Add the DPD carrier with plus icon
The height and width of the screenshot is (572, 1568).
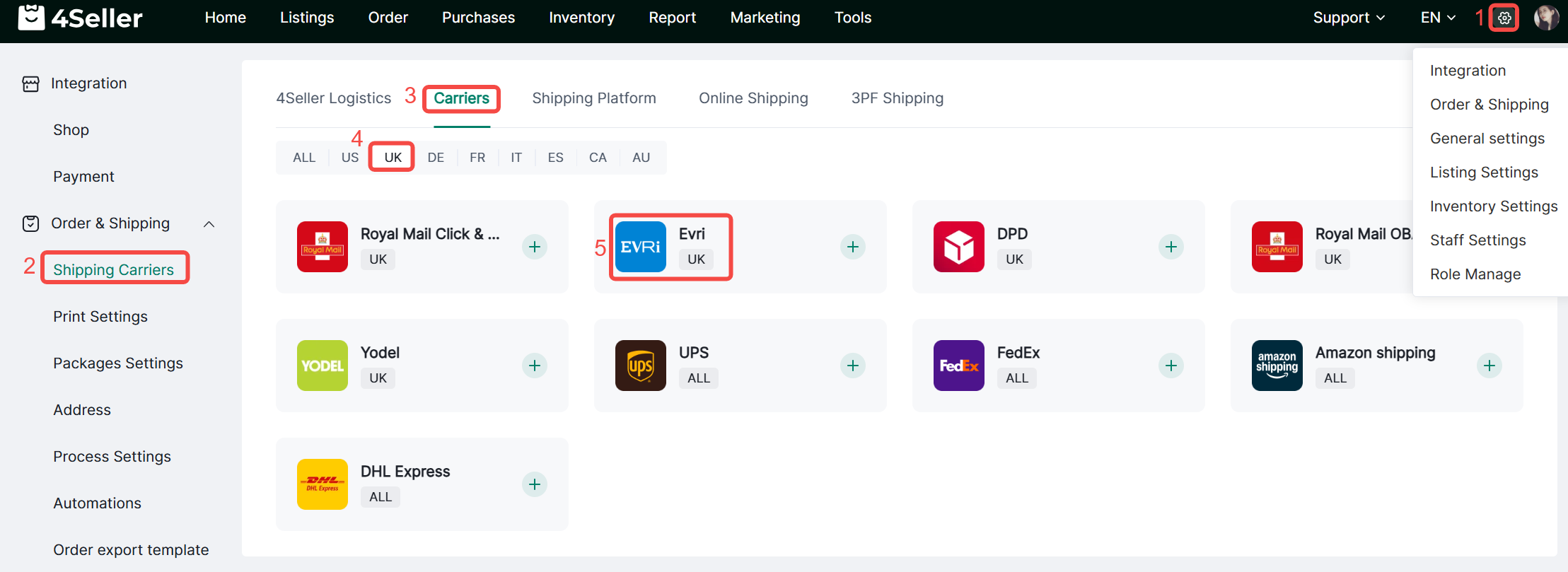point(1171,247)
